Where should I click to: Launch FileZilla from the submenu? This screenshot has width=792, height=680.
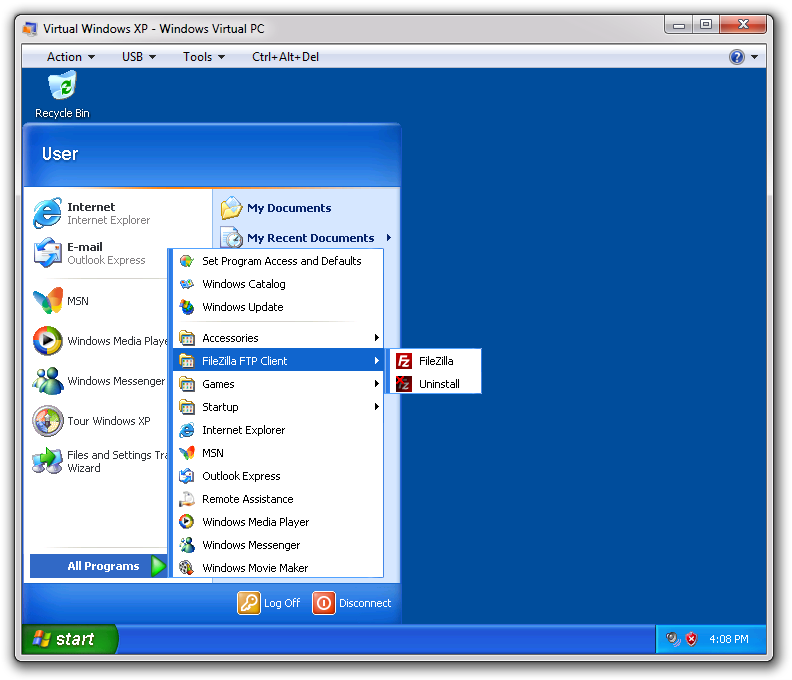pos(435,361)
